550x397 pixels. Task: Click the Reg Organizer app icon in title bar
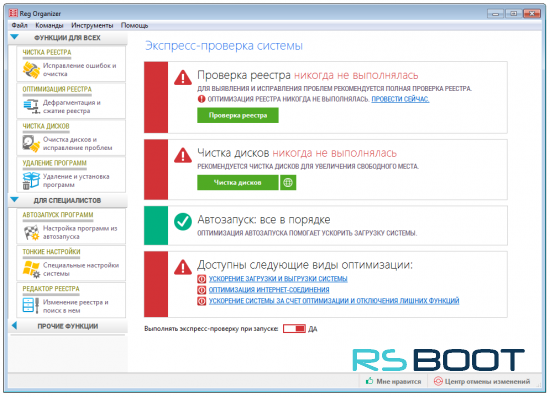(x=13, y=13)
